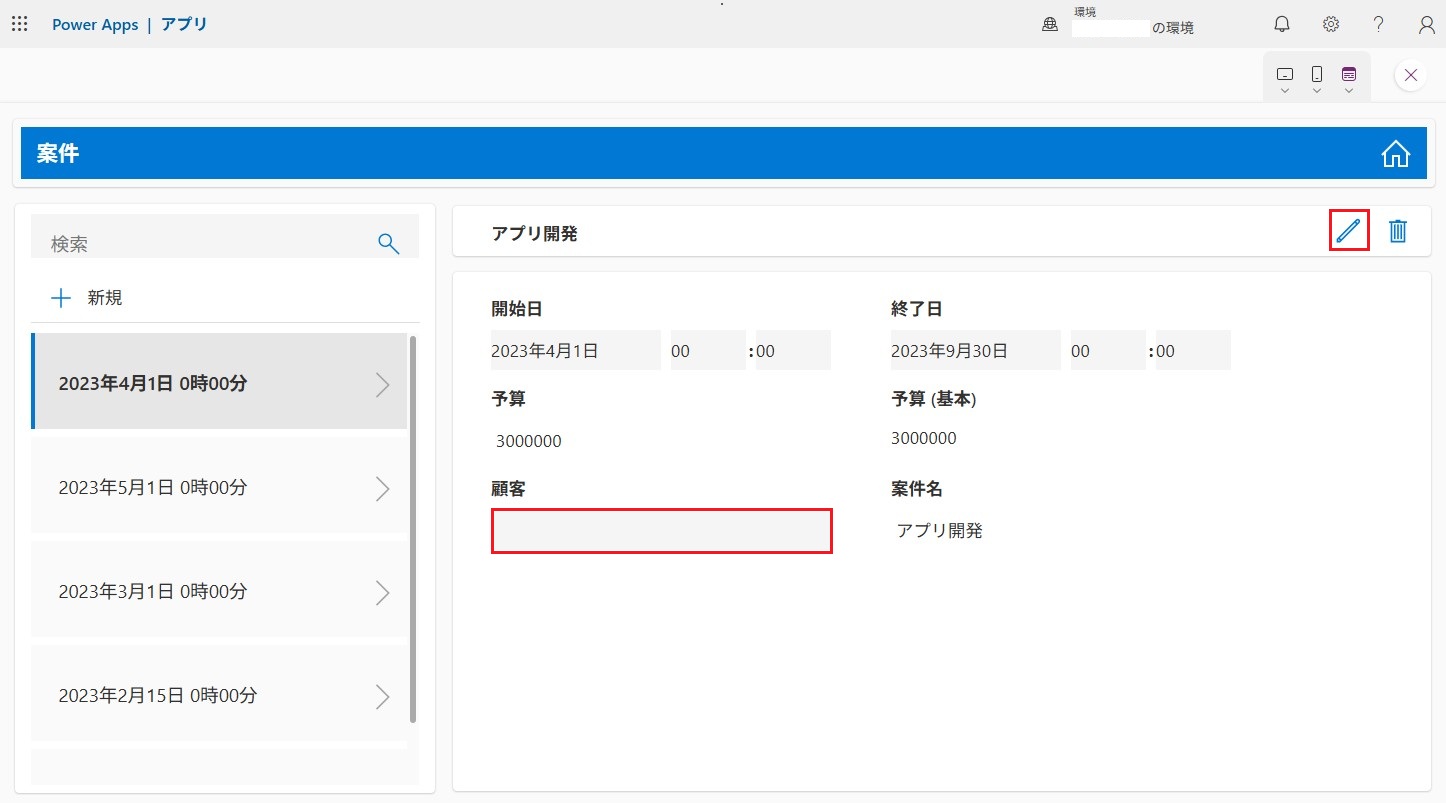Click the search magnifier icon

[x=388, y=243]
